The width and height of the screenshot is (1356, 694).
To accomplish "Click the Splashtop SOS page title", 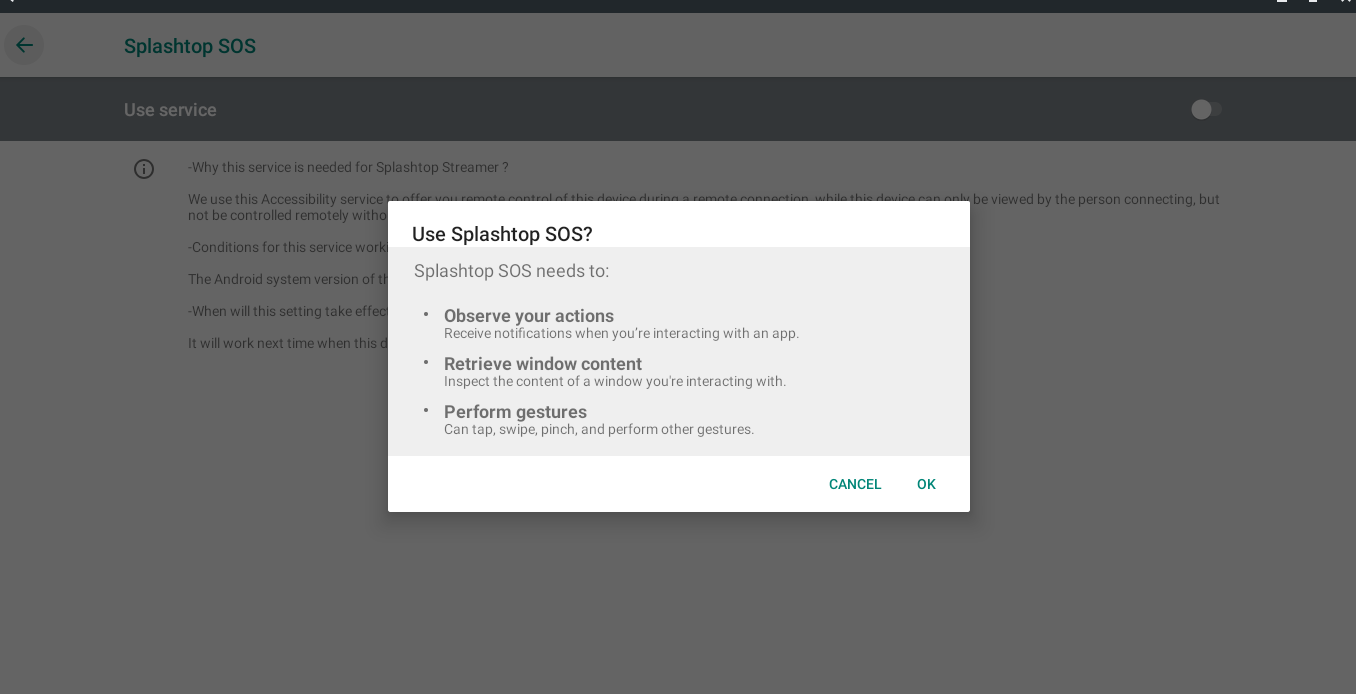I will [190, 46].
